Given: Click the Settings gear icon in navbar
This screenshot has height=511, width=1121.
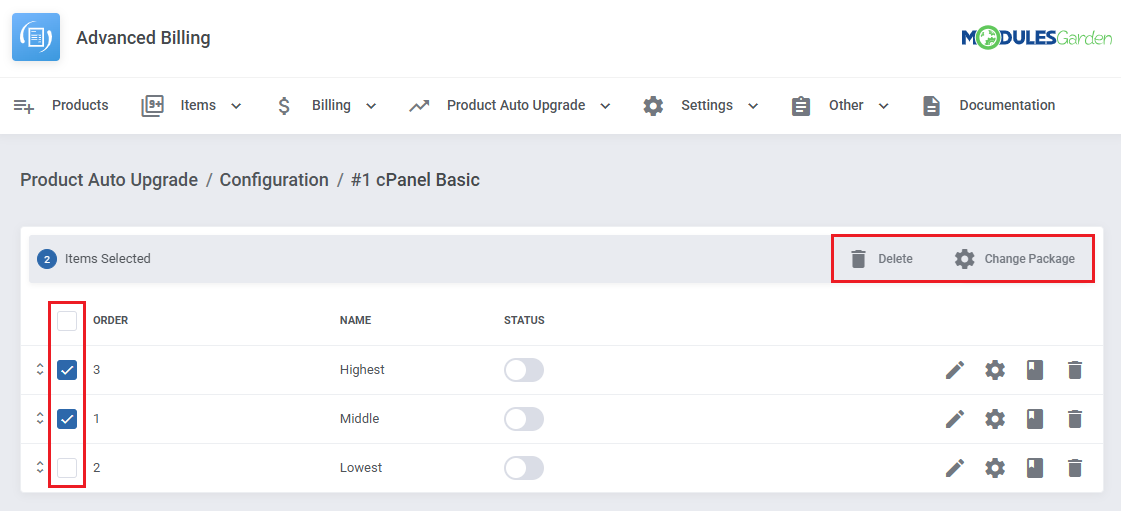Looking at the screenshot, I should point(653,106).
